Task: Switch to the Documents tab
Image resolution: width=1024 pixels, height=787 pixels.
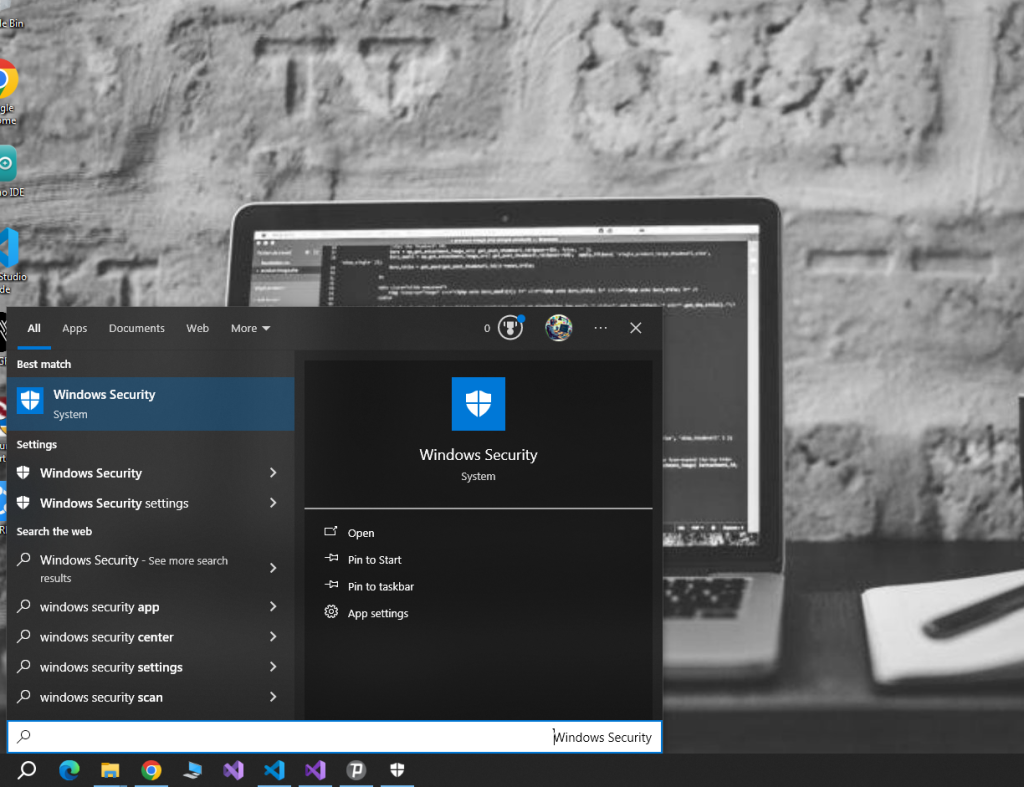Action: pos(136,328)
